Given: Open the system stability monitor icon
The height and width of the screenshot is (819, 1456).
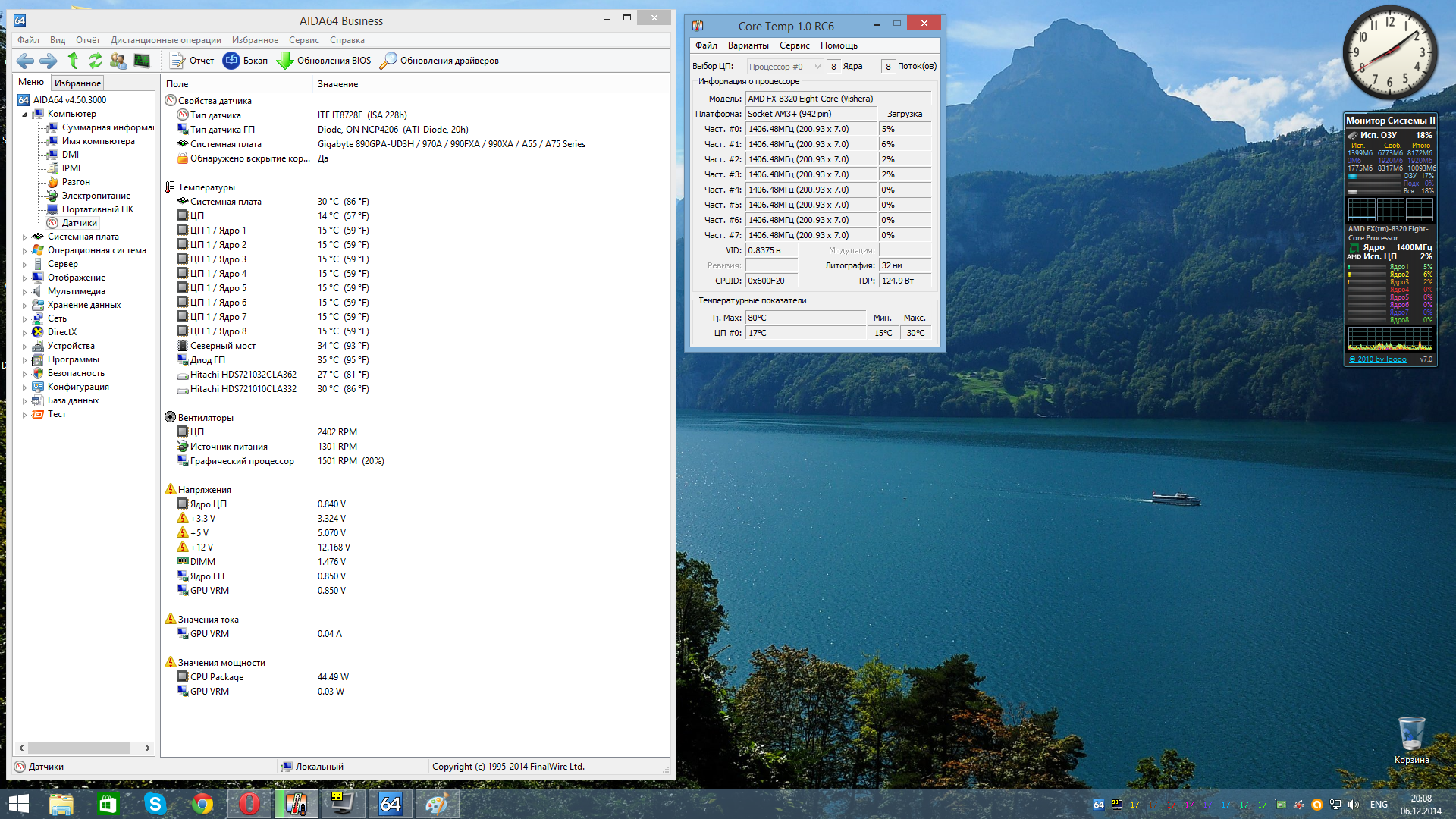Looking at the screenshot, I should (142, 61).
